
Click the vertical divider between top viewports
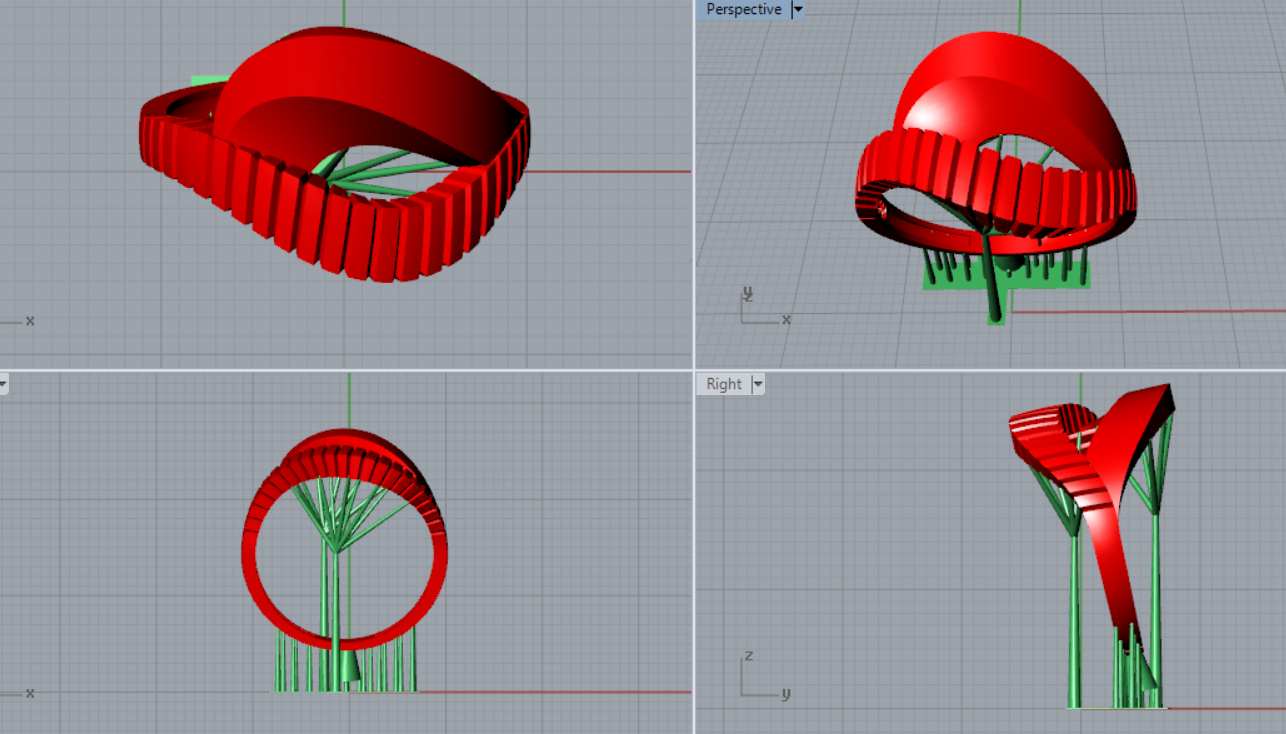click(x=694, y=180)
